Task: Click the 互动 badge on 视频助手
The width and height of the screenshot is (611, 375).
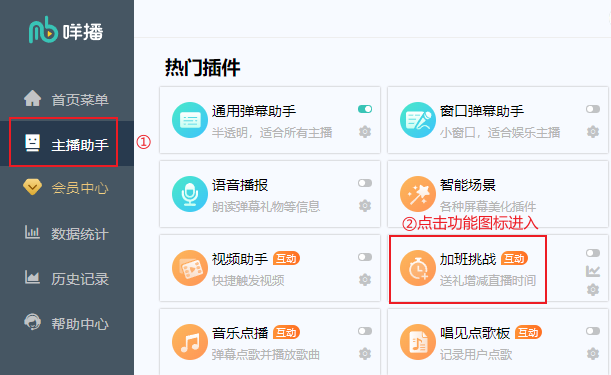Action: (x=286, y=258)
